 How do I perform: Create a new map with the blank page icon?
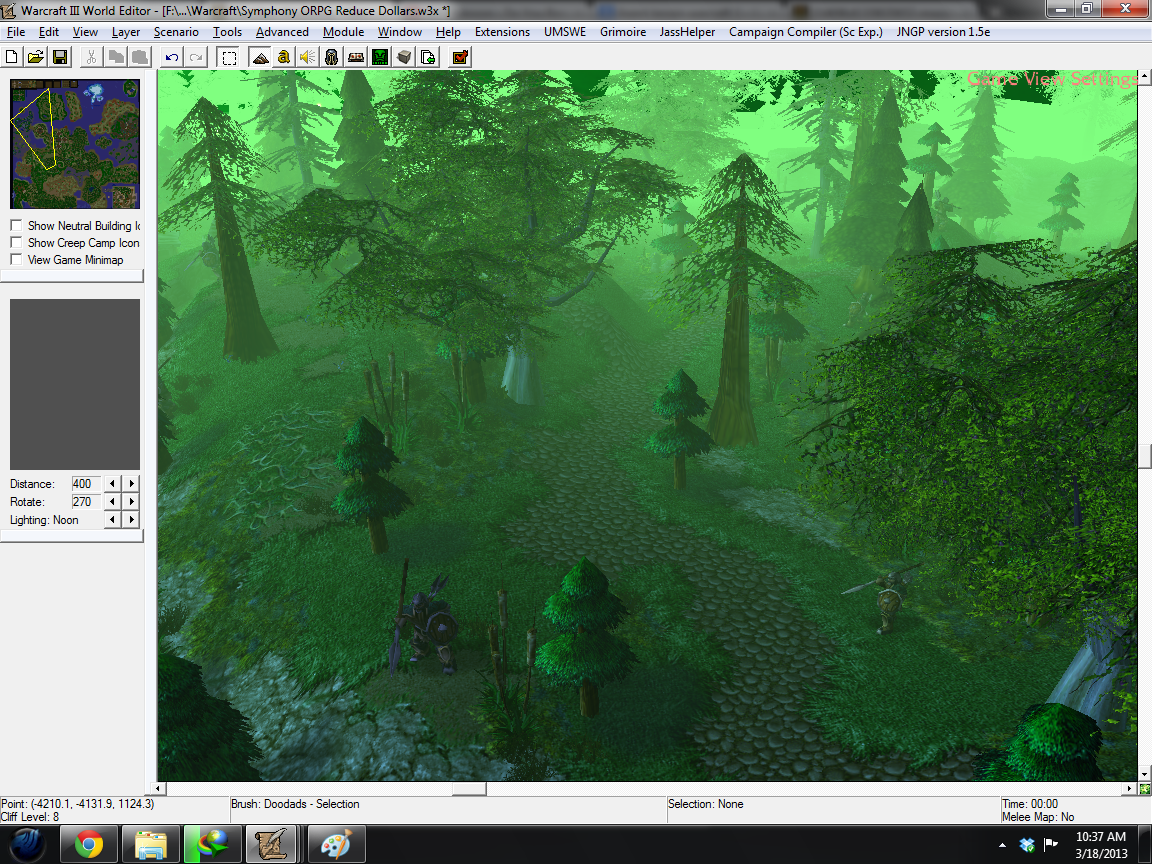[x=12, y=57]
